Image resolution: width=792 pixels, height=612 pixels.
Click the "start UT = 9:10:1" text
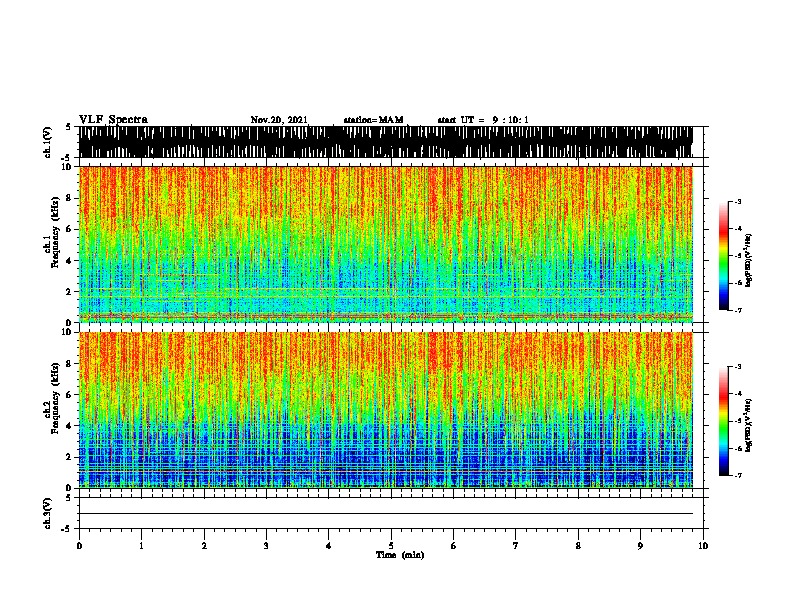tap(483, 120)
